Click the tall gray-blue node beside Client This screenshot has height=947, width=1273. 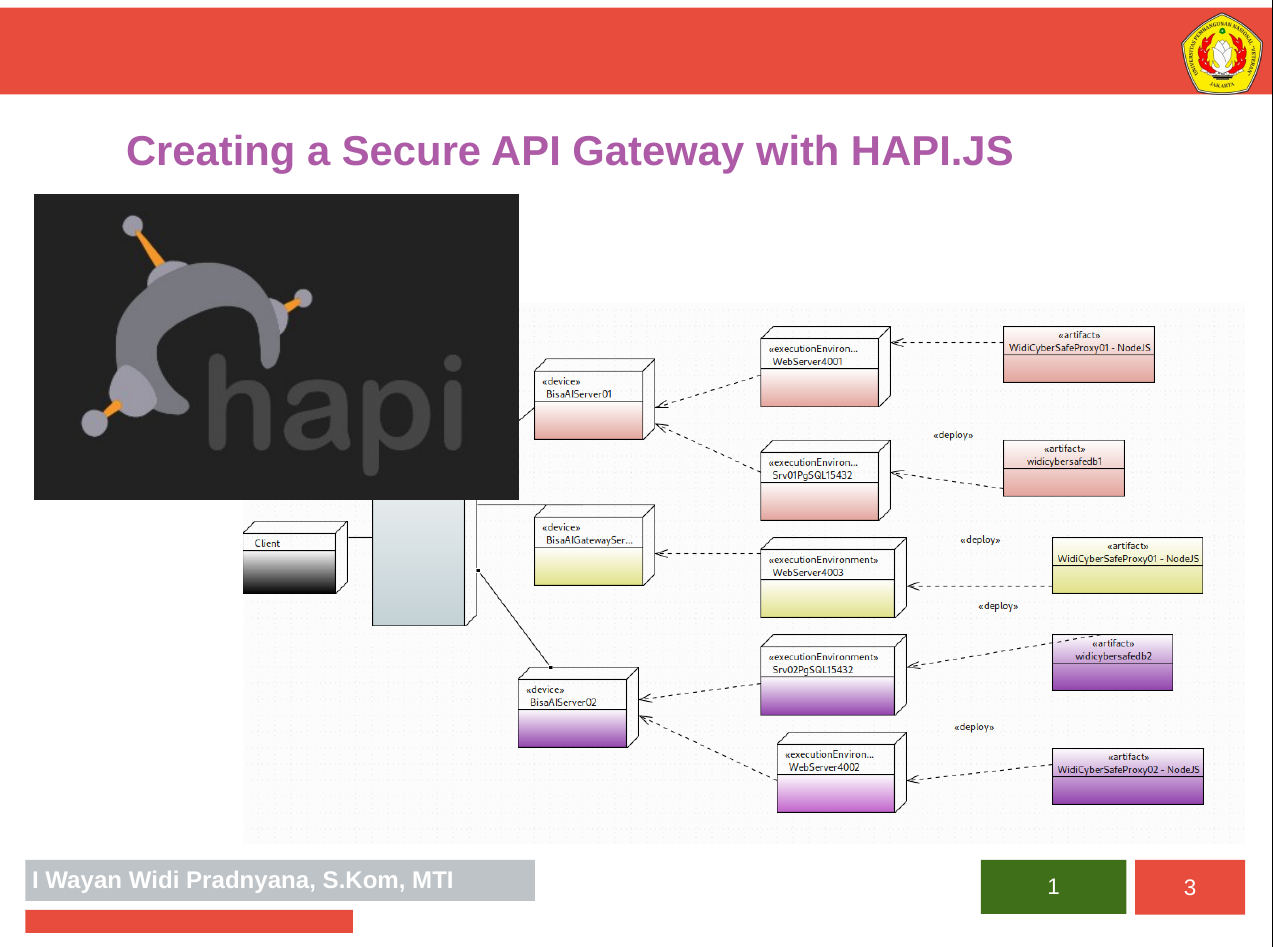424,562
